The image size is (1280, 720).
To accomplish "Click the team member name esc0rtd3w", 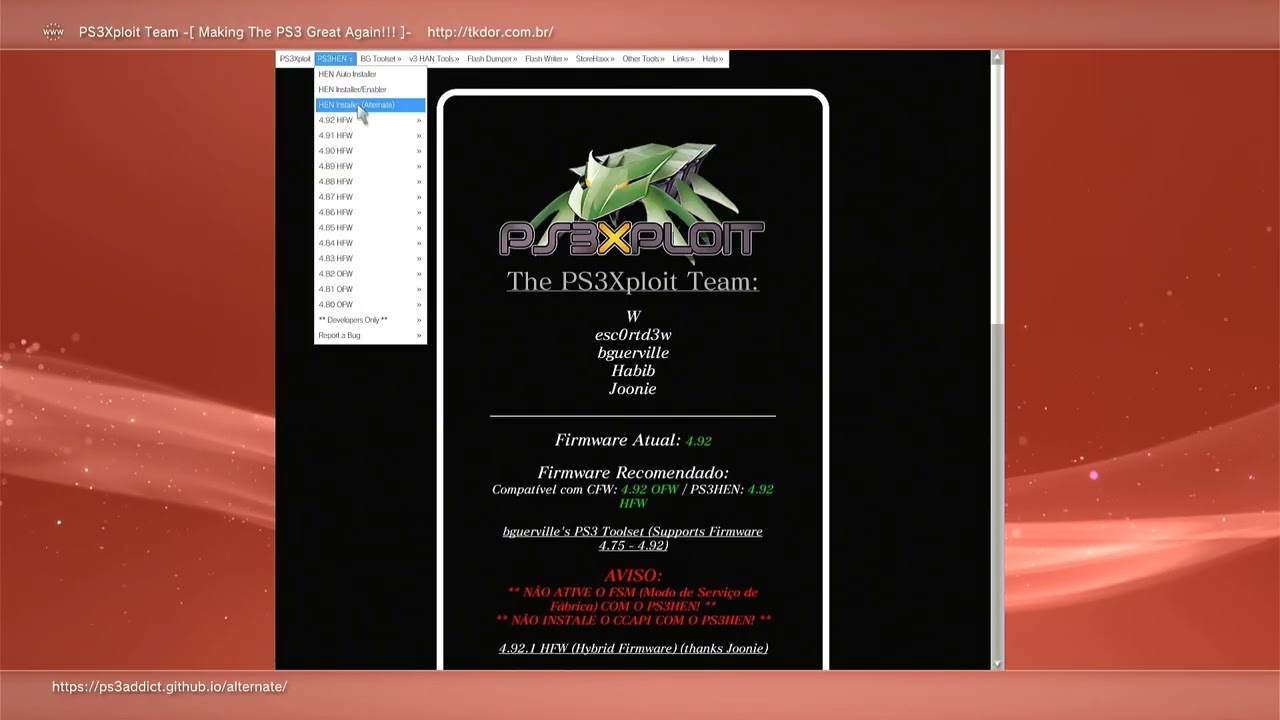I will pos(632,335).
